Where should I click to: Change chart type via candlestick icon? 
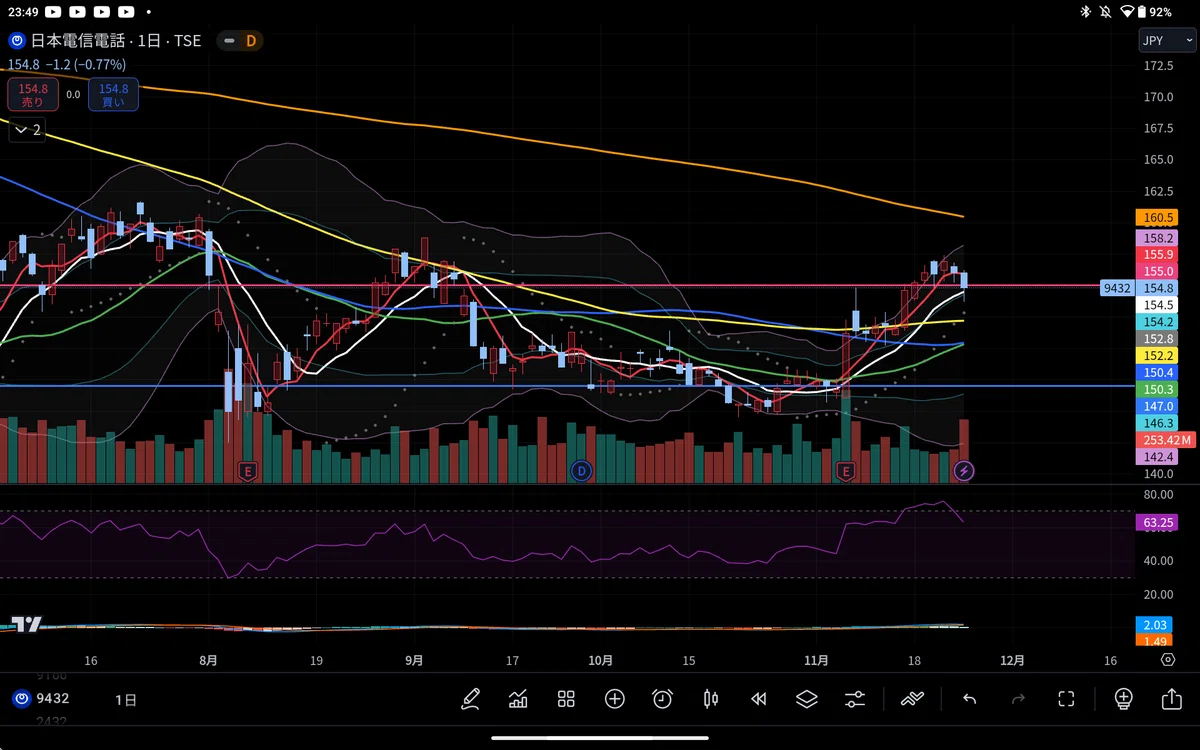[711, 699]
